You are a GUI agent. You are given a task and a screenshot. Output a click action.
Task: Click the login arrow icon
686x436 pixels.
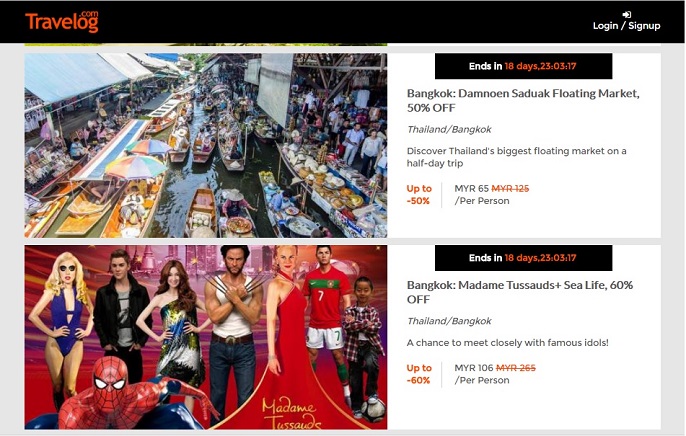tap(626, 14)
